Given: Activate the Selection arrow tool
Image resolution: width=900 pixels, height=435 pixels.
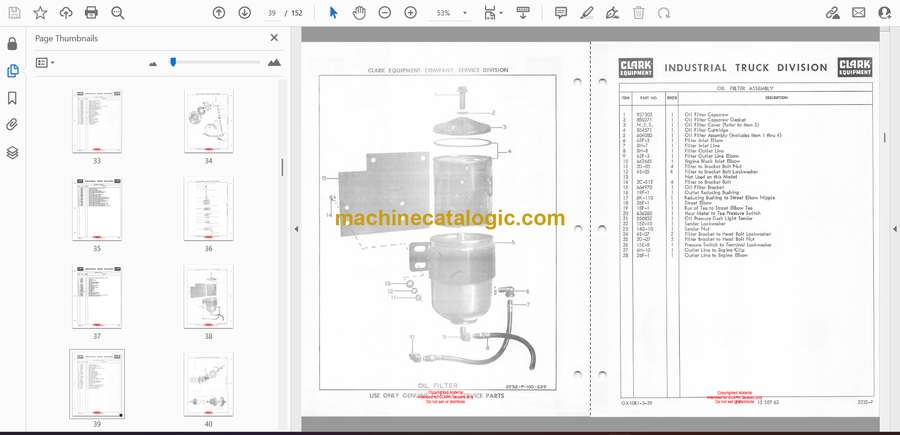Looking at the screenshot, I should (x=333, y=13).
